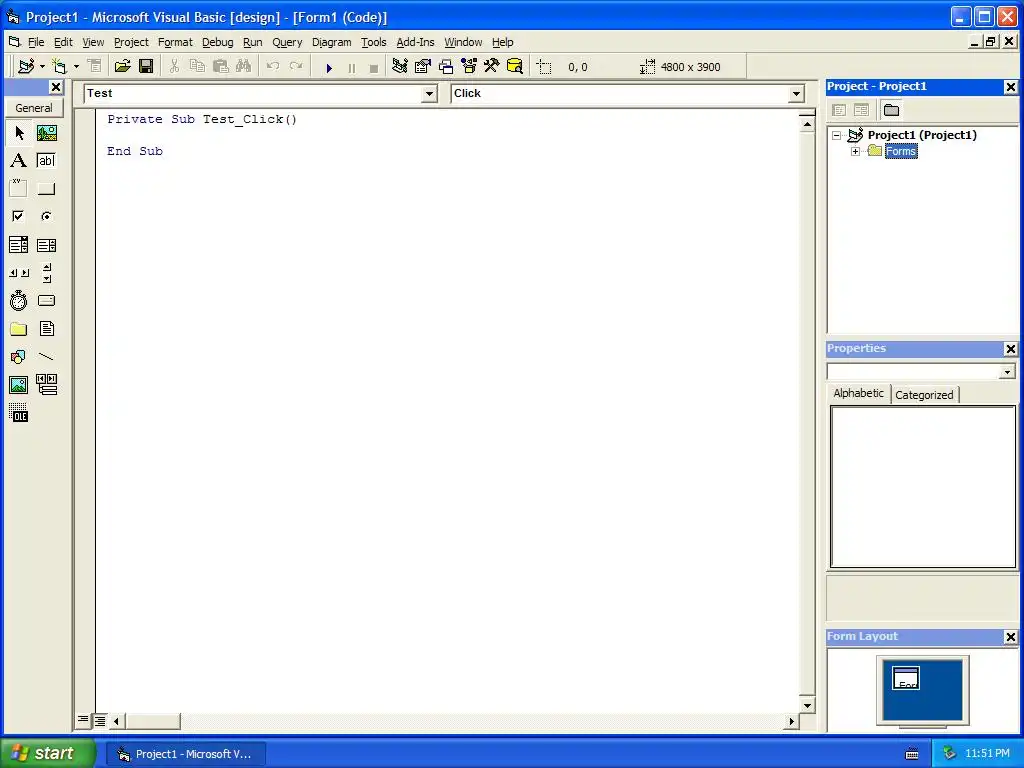Open the Object dropdown showing Test
This screenshot has width=1024, height=768.
tap(429, 94)
